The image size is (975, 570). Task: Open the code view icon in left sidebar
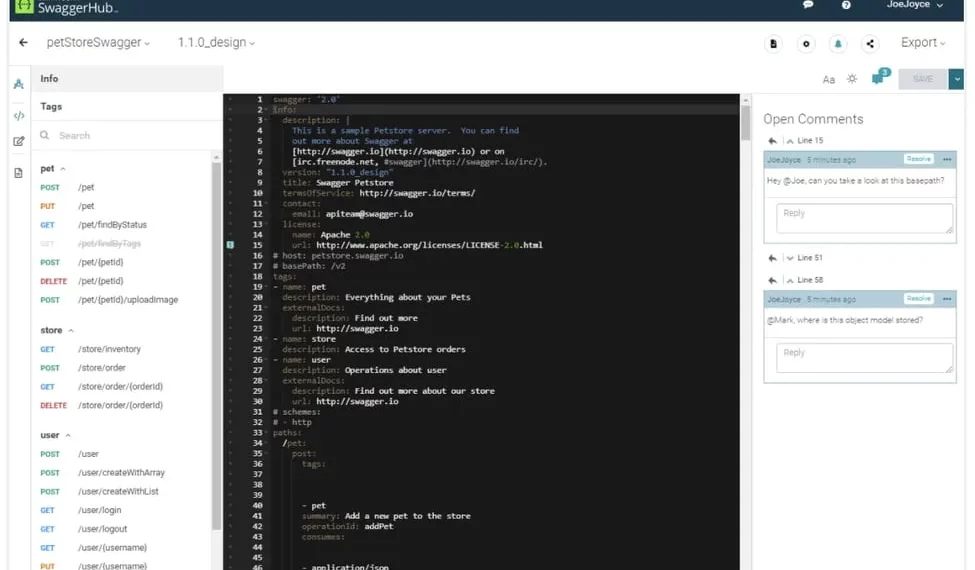click(x=19, y=116)
